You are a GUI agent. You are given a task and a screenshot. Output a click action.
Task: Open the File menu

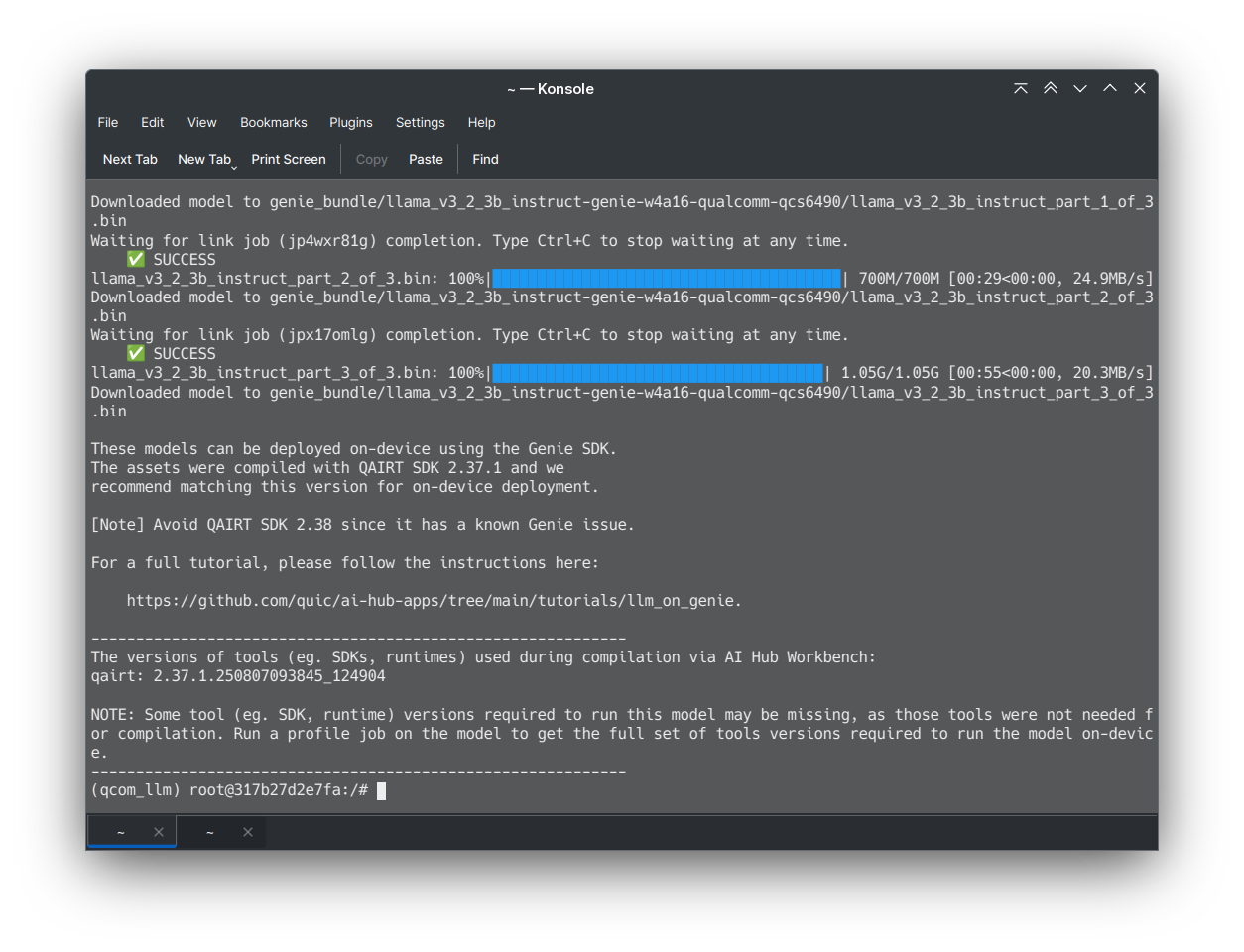click(x=108, y=122)
